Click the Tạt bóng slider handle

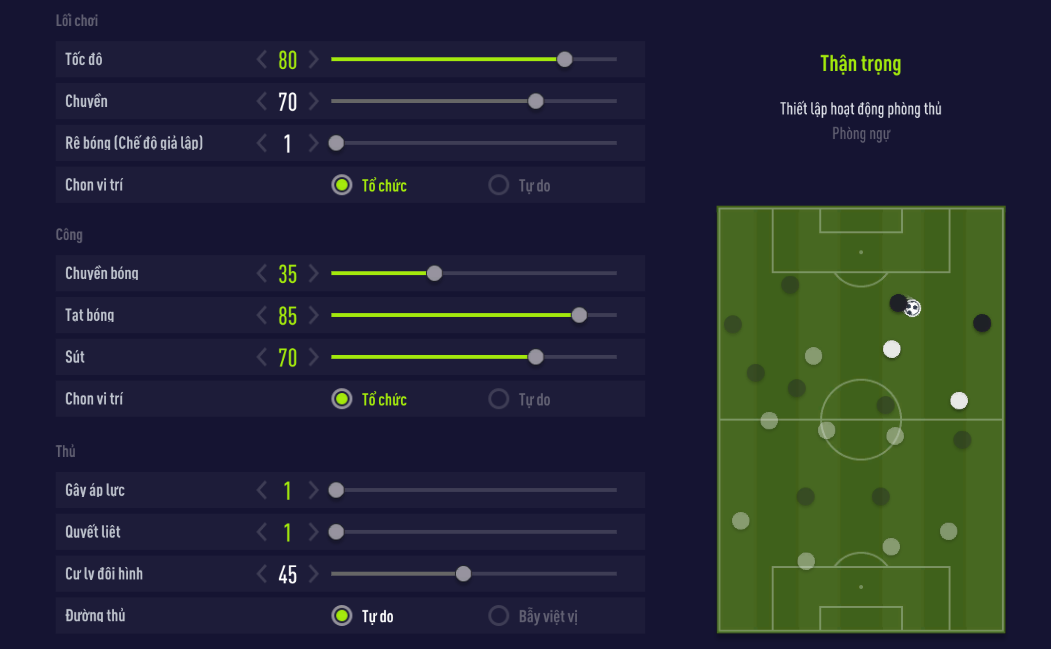tap(579, 315)
